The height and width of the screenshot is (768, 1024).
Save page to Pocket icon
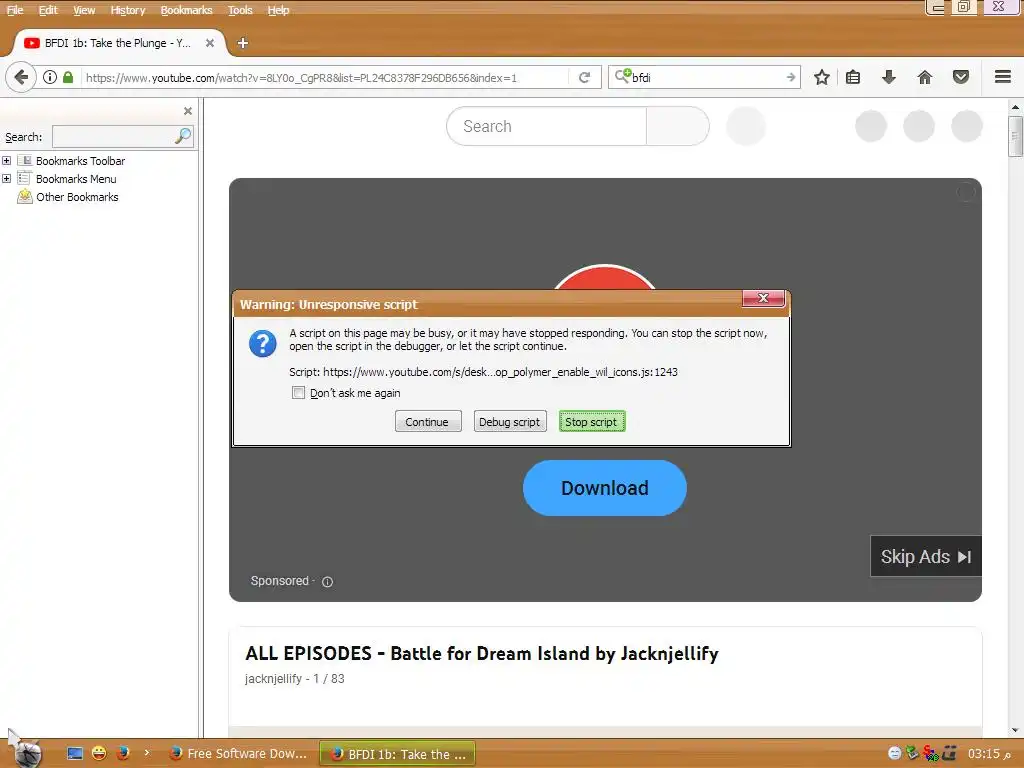961,77
